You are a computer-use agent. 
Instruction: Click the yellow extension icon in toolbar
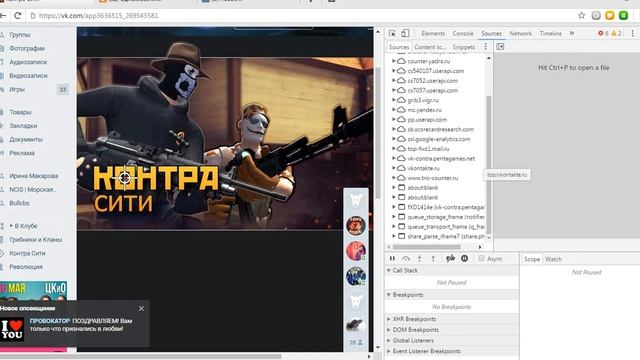click(x=610, y=16)
